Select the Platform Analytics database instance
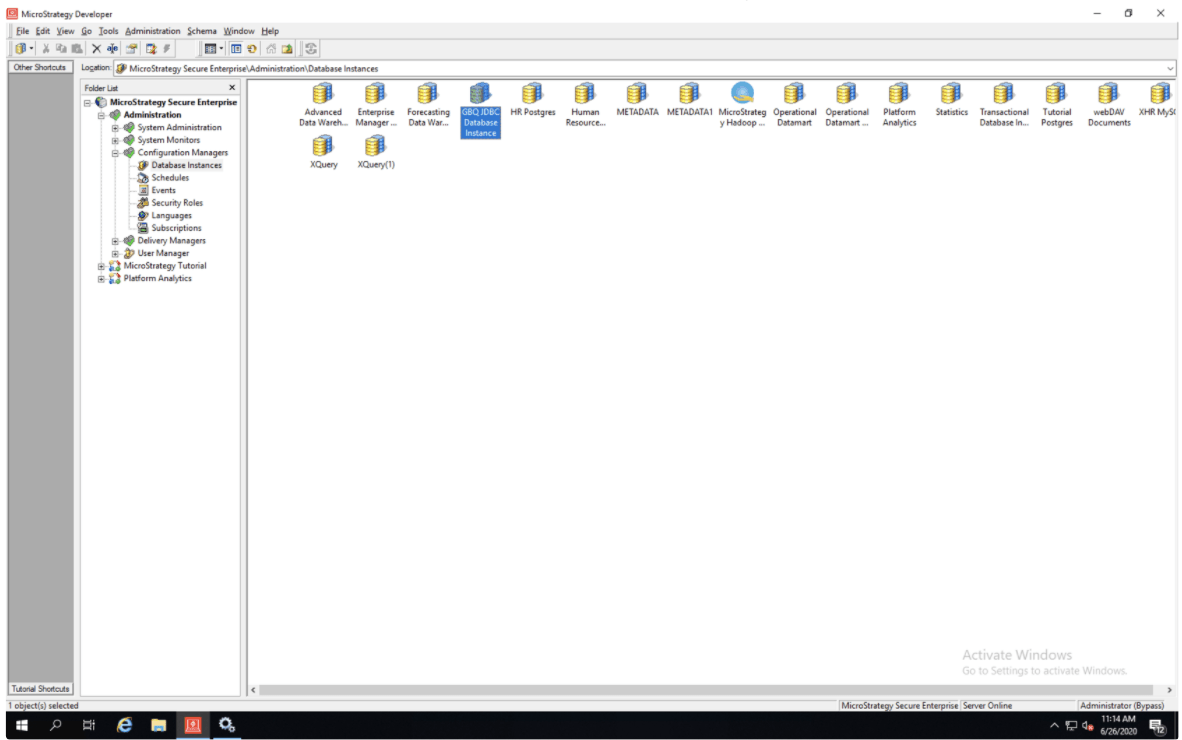This screenshot has width=1182, height=740. [899, 95]
